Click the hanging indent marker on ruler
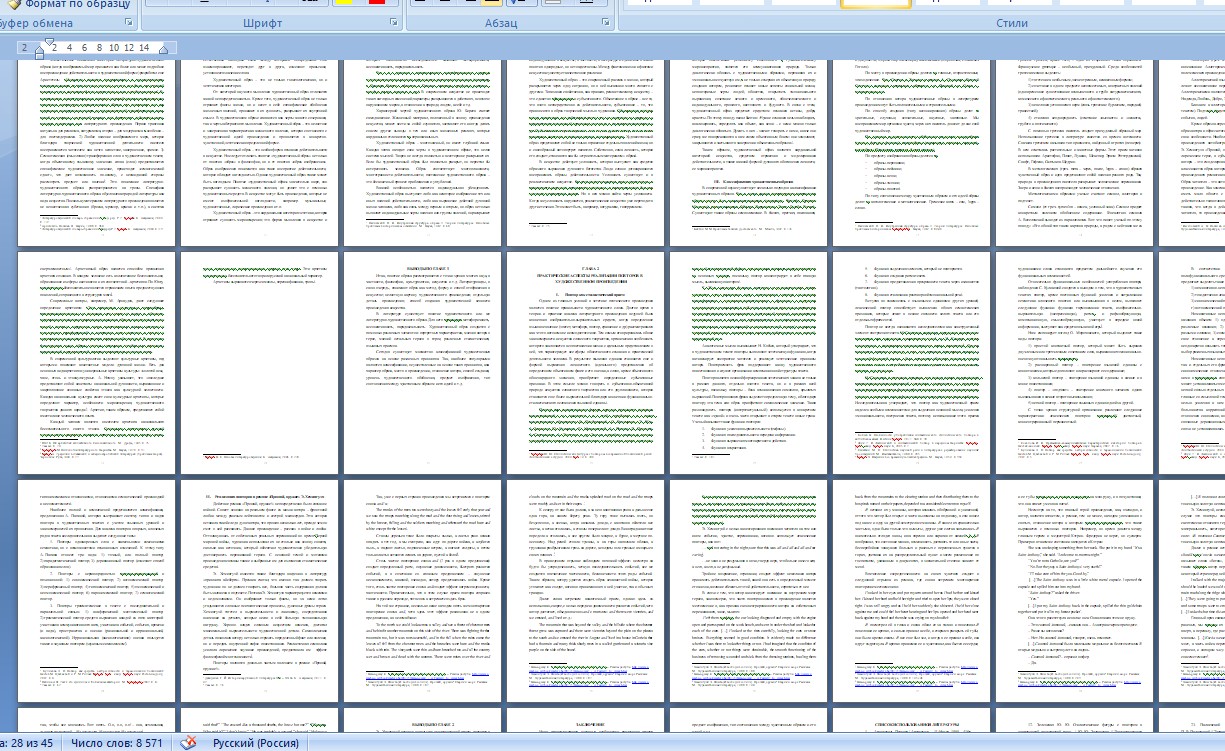The width and height of the screenshot is (1225, 751). click(41, 50)
